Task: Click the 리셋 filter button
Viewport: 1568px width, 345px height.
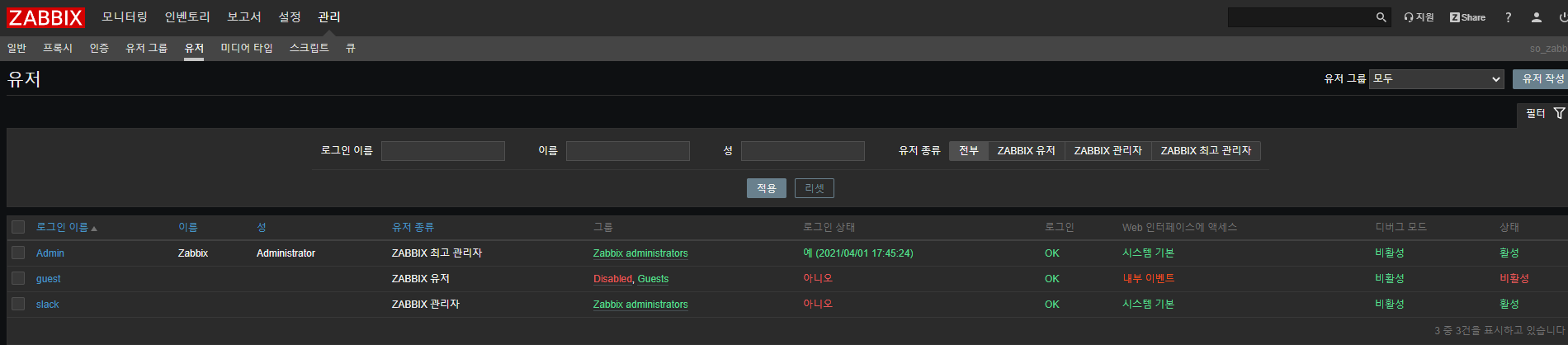Action: pyautogui.click(x=815, y=188)
